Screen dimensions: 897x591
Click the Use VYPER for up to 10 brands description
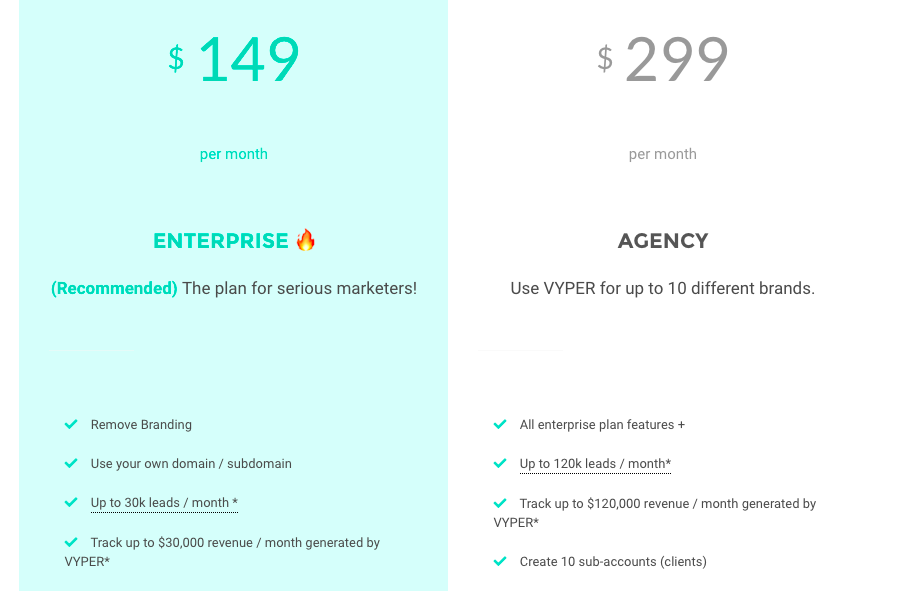click(x=662, y=288)
